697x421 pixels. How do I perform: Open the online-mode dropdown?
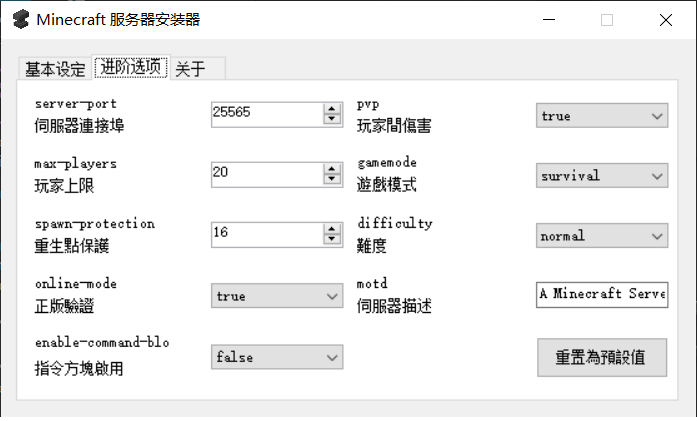point(277,296)
